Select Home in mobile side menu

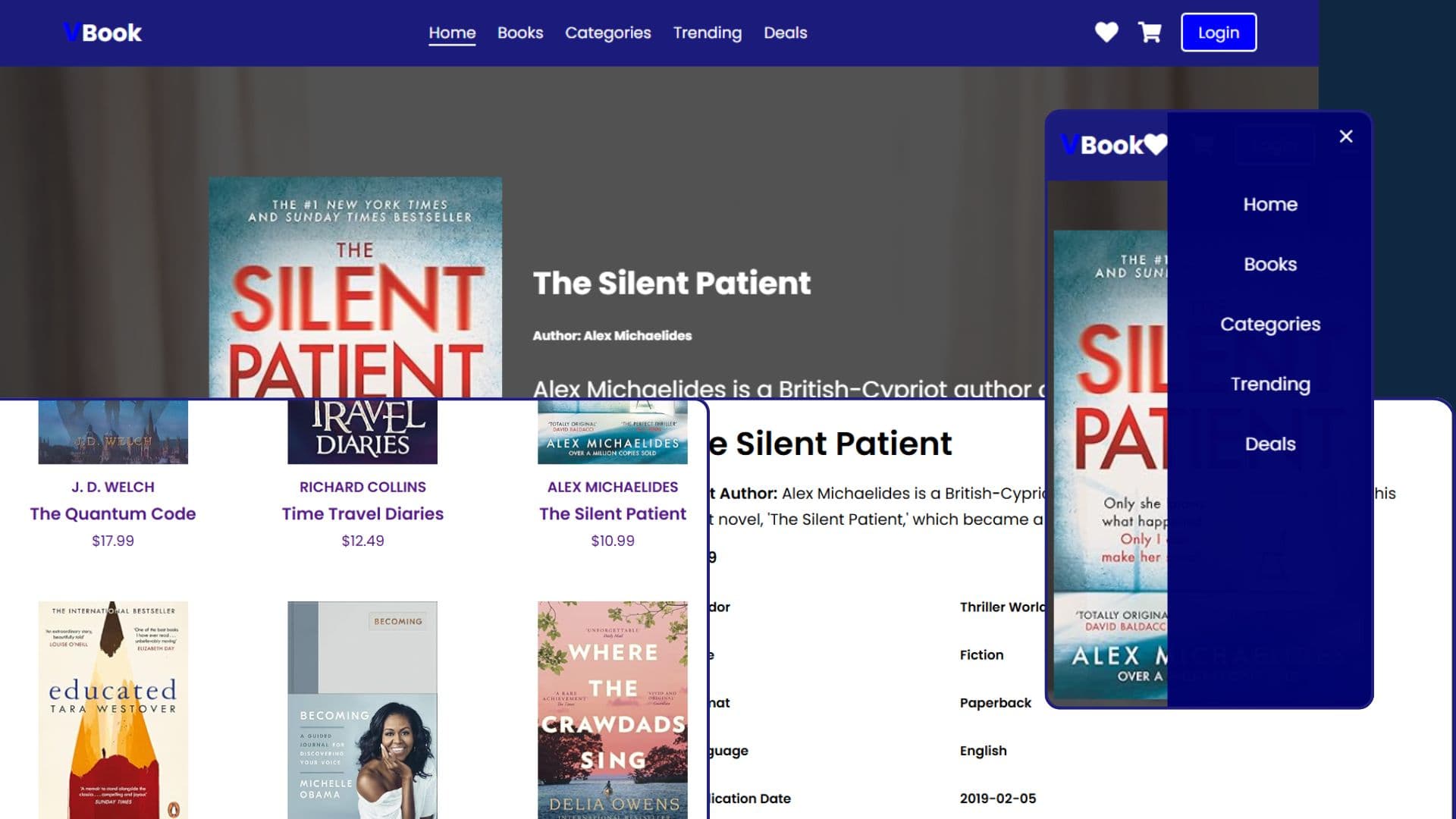click(1270, 204)
